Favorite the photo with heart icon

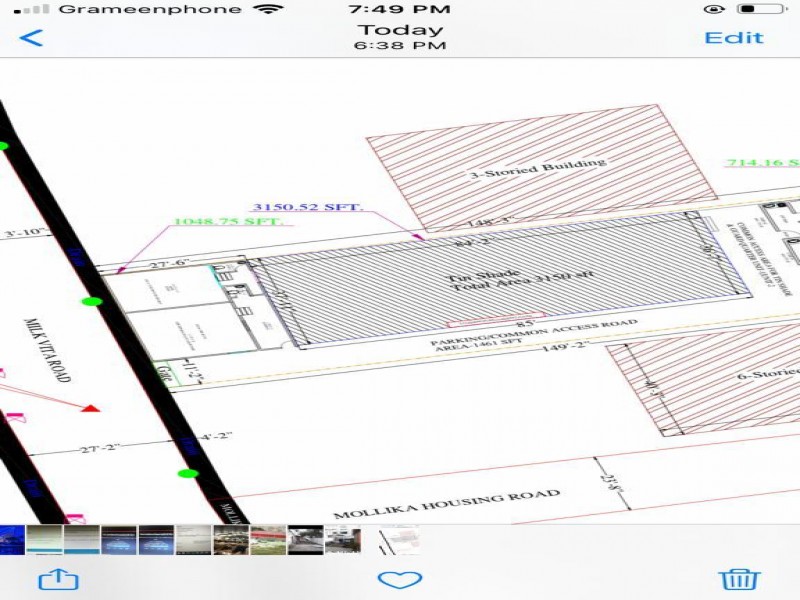pos(399,579)
